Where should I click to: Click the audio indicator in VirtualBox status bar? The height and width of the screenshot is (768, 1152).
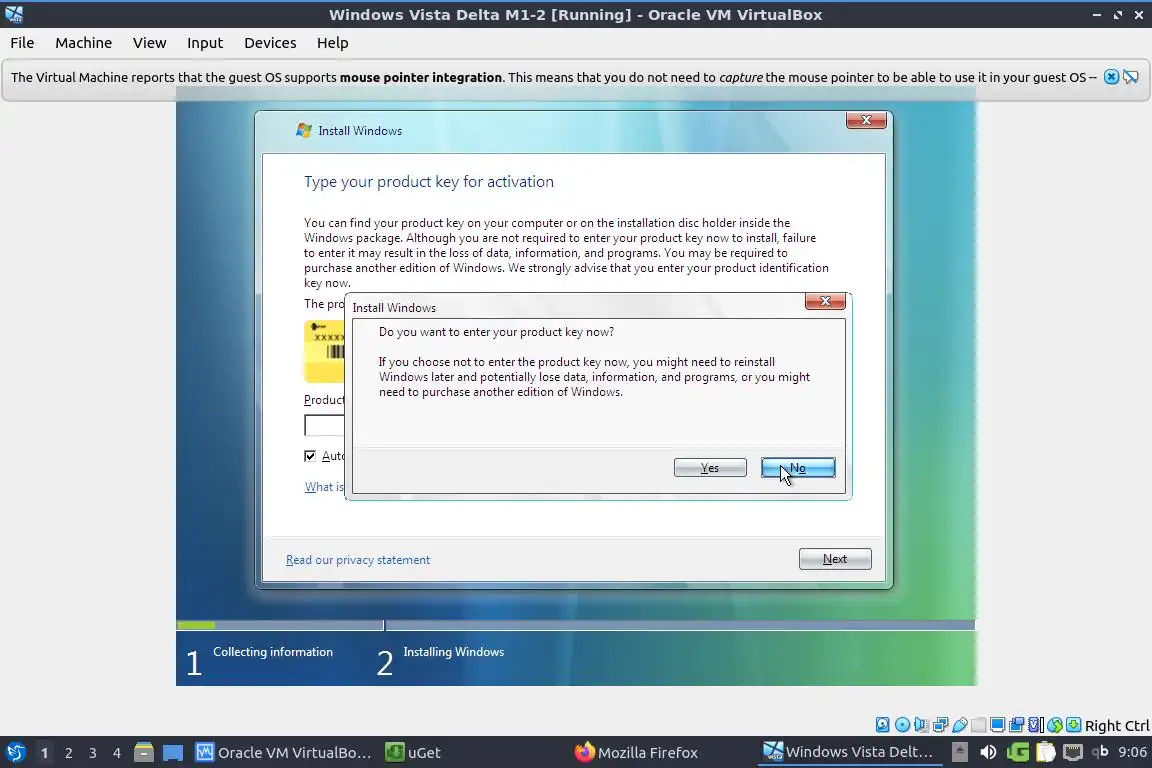pyautogui.click(x=921, y=725)
